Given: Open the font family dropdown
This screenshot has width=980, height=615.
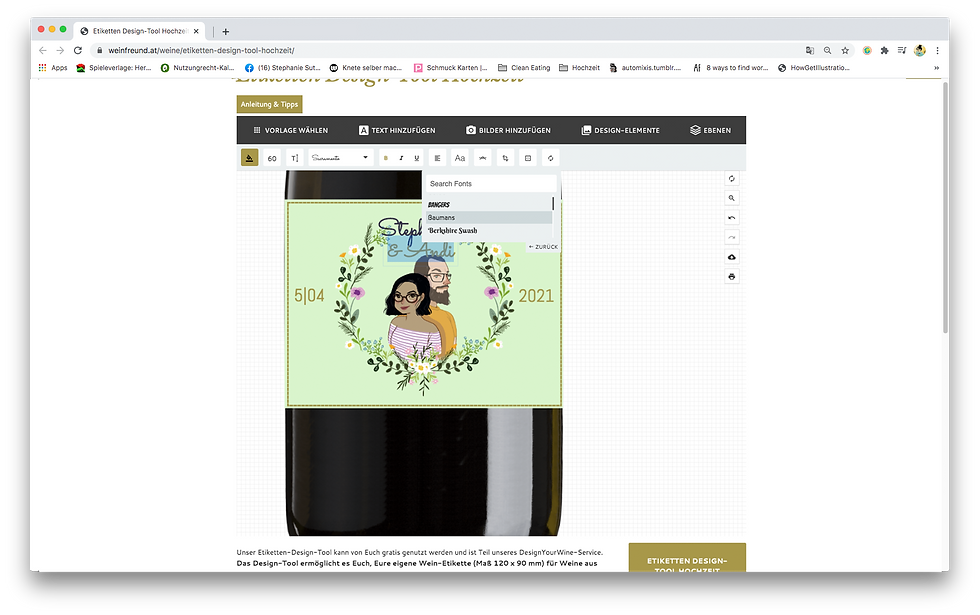Looking at the screenshot, I should click(341, 158).
